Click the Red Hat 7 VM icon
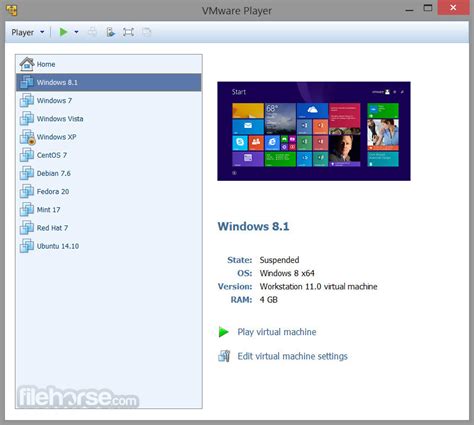 click(27, 228)
